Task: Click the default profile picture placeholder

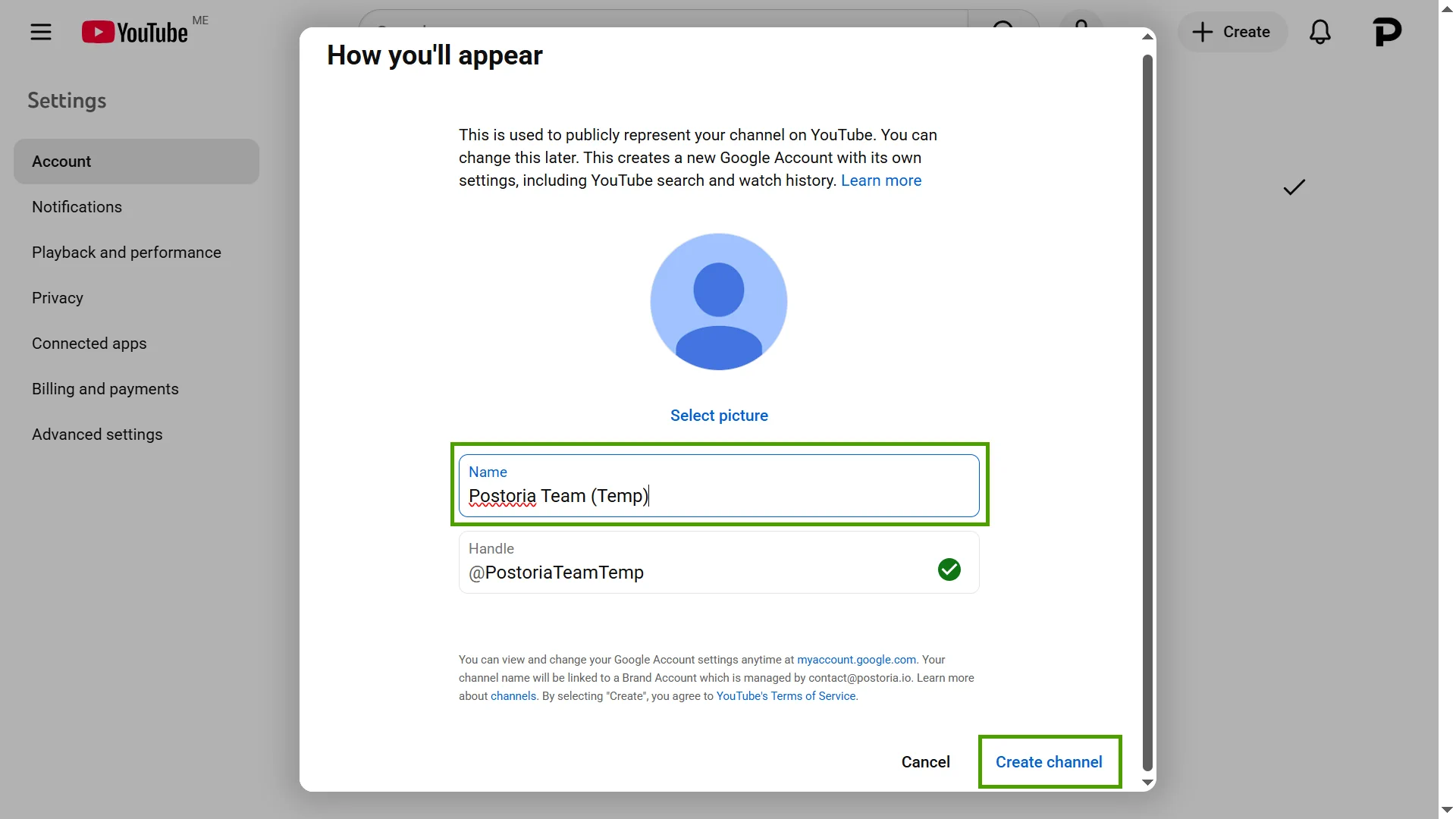Action: [x=719, y=301]
